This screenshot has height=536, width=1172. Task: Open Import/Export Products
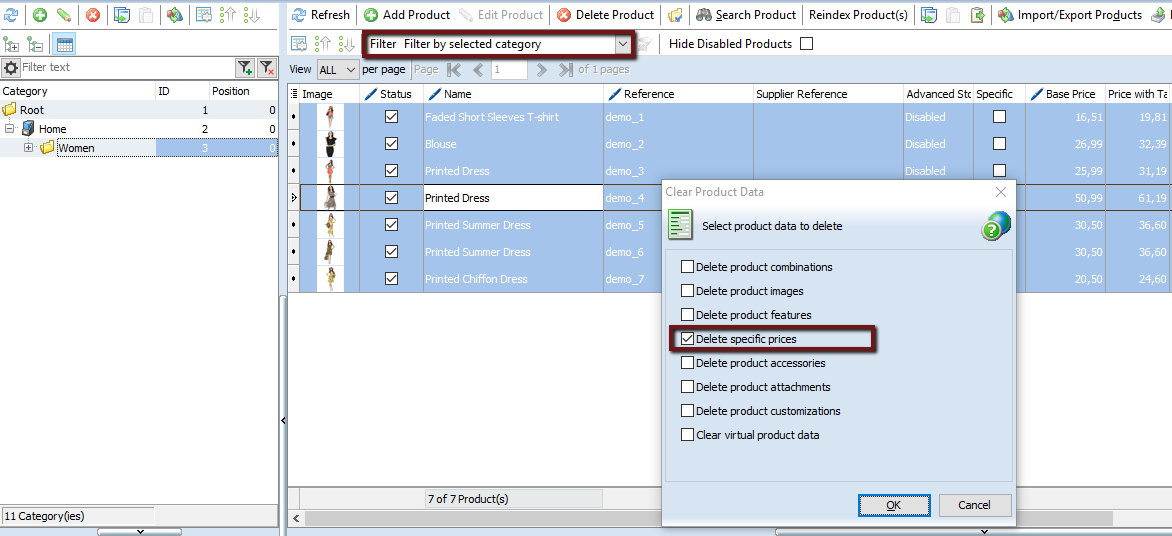1070,15
